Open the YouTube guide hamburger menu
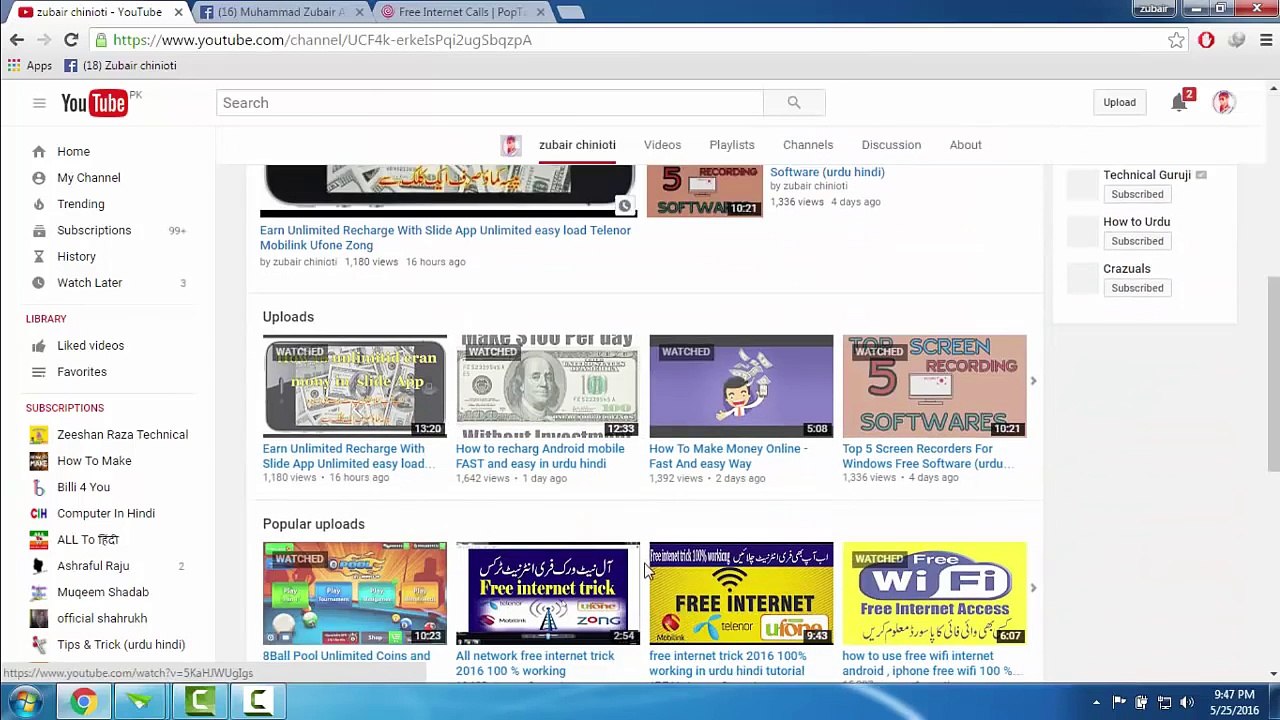Screen dimensions: 1280x720 click(x=39, y=103)
